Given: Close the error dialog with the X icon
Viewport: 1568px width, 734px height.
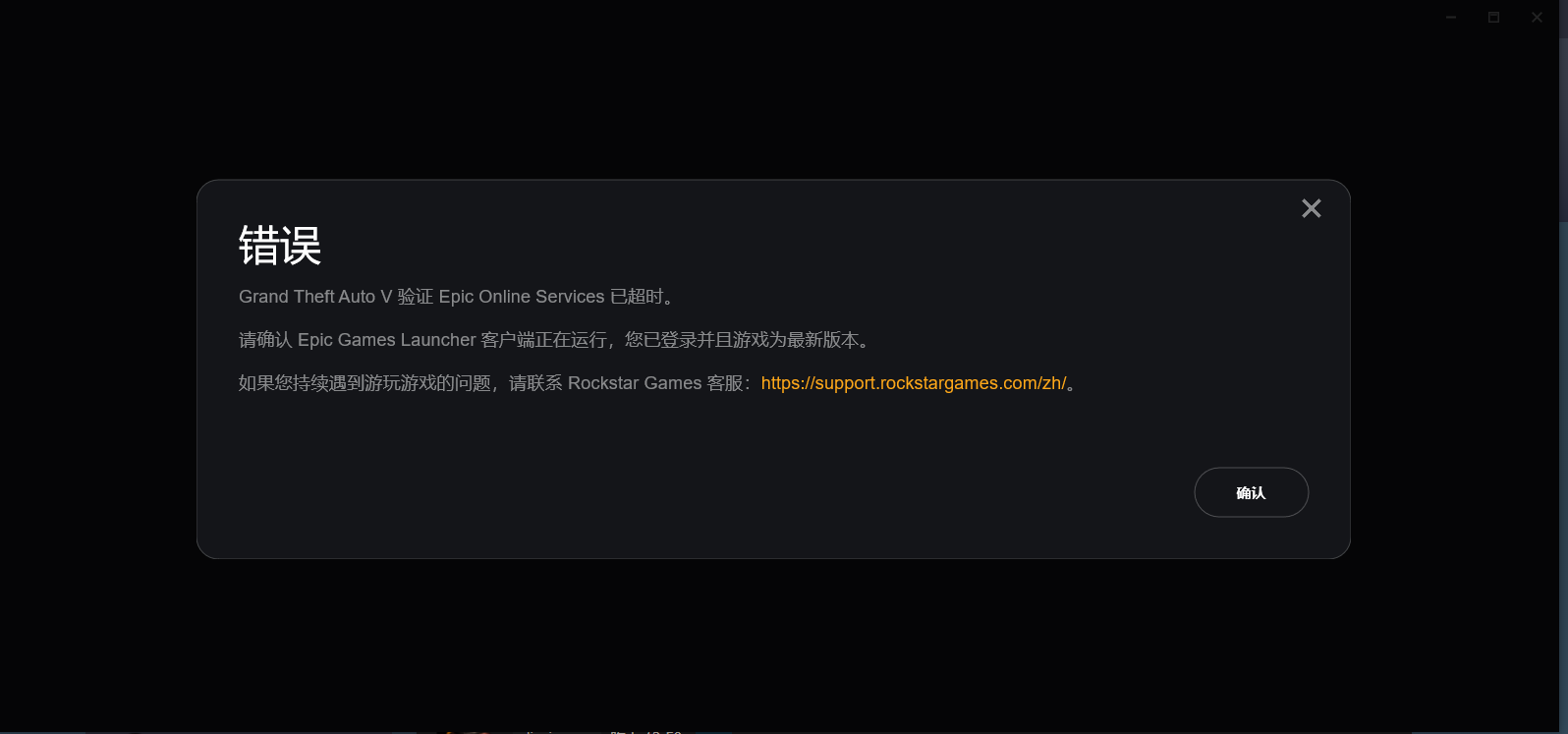Looking at the screenshot, I should (1311, 208).
